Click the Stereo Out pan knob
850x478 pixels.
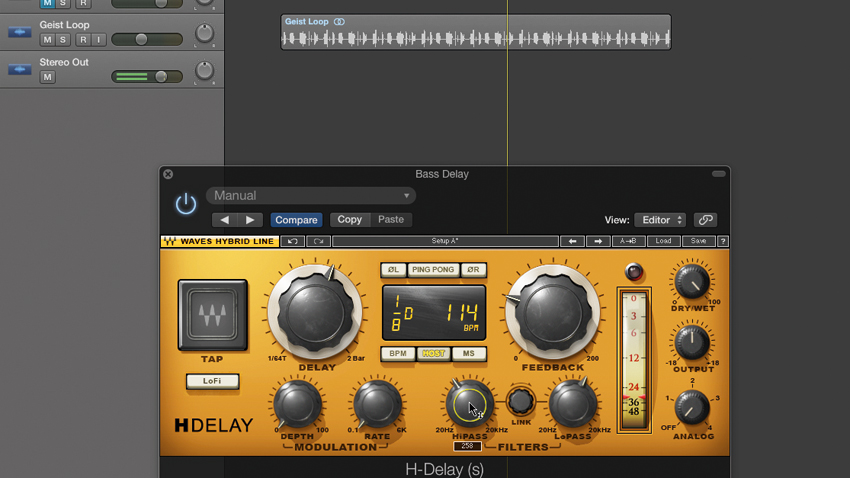204,71
